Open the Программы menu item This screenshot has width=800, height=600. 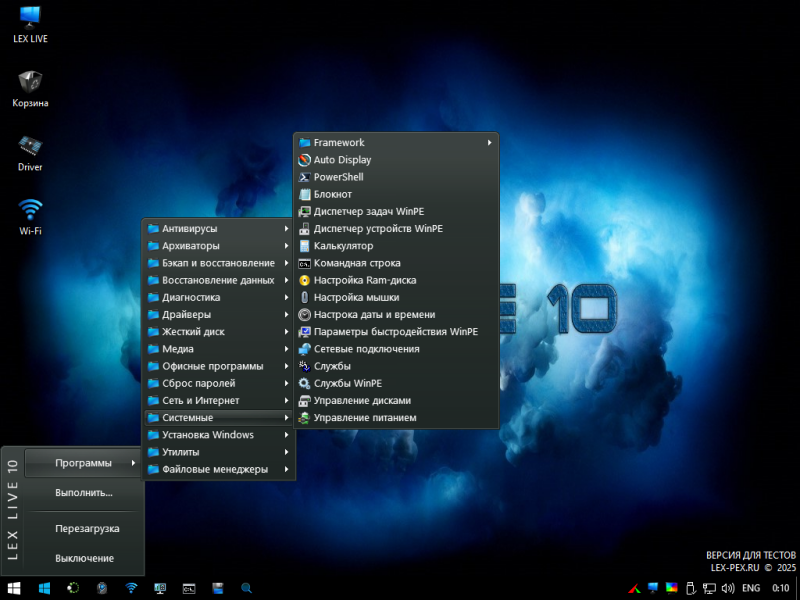pos(84,462)
